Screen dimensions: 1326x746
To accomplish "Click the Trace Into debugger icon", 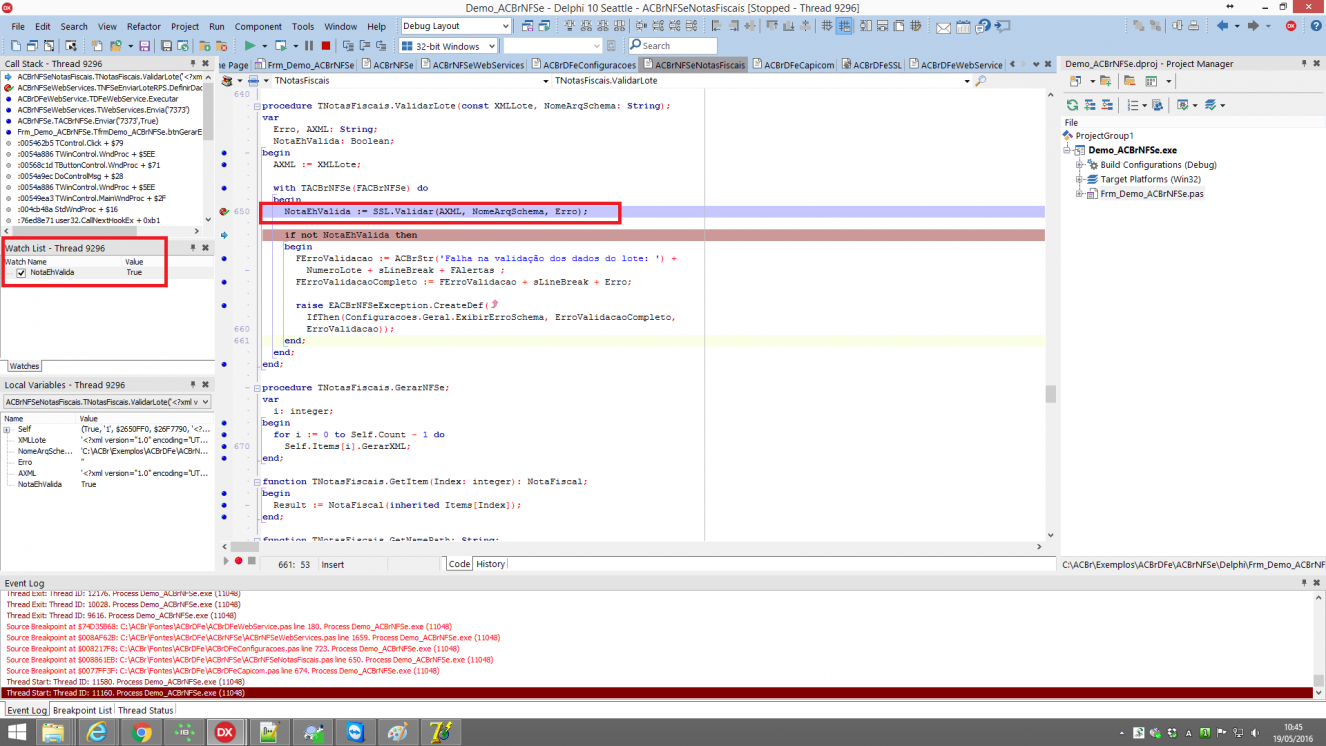I will coord(348,46).
